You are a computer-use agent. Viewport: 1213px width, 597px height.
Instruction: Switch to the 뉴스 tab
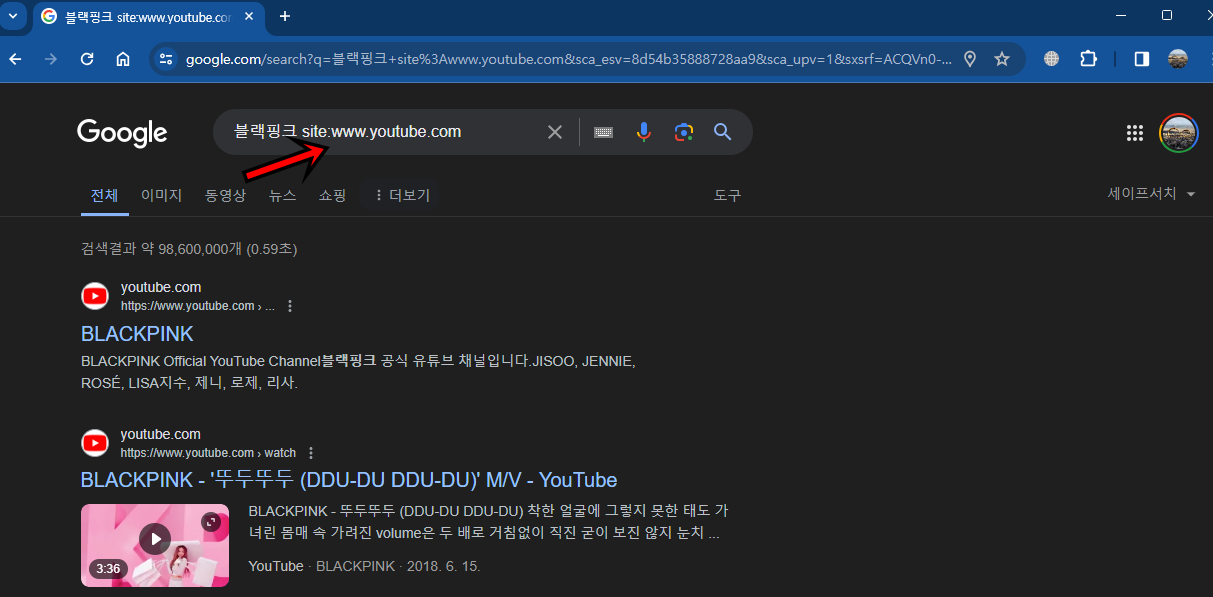tap(283, 196)
